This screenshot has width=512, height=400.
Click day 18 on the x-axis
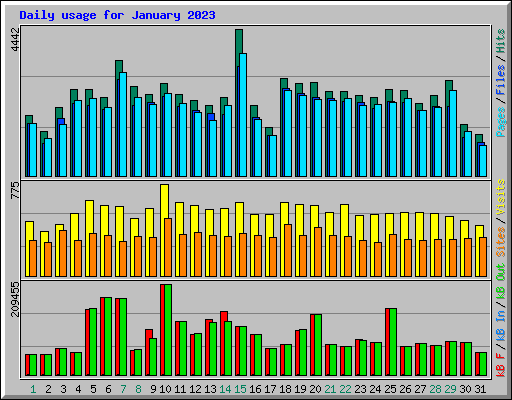point(285,389)
